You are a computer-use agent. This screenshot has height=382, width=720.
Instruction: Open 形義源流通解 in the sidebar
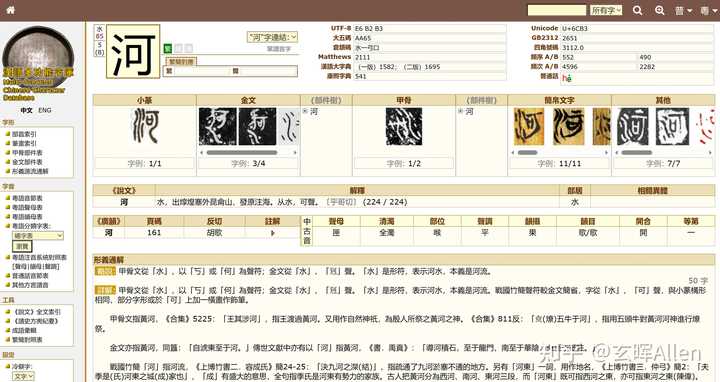30,171
